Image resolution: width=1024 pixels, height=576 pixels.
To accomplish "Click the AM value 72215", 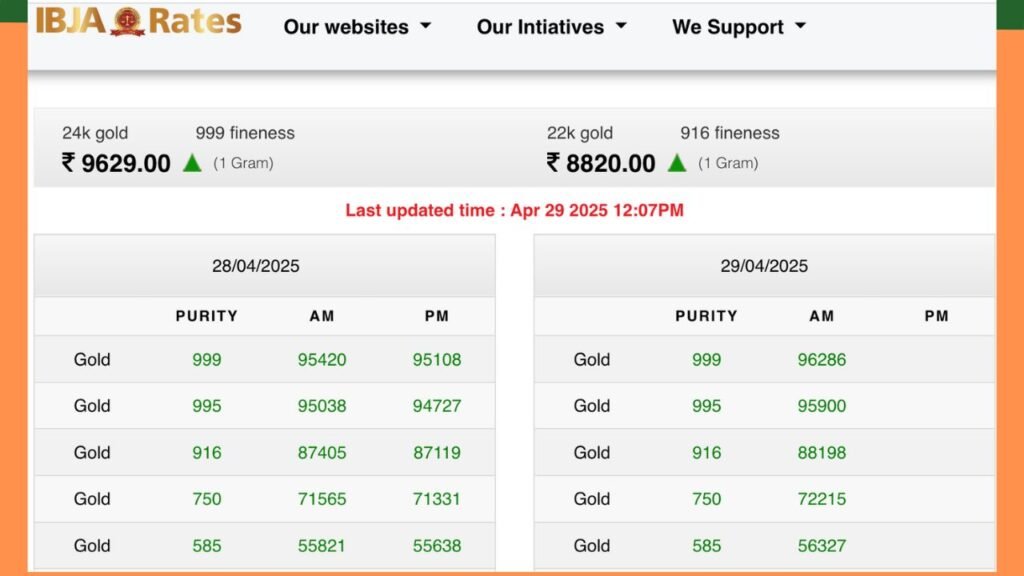I will click(822, 499).
